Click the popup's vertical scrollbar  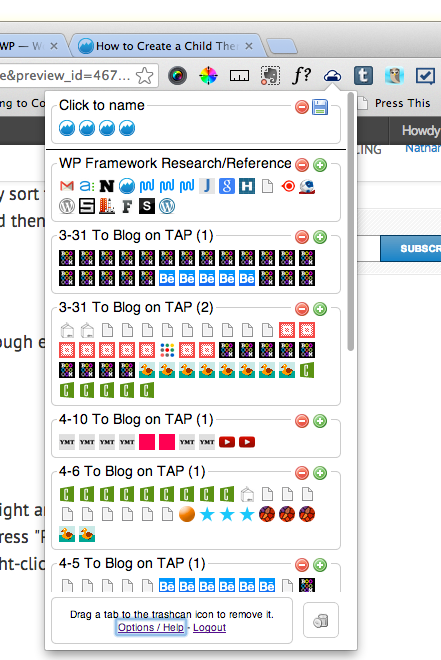351,221
